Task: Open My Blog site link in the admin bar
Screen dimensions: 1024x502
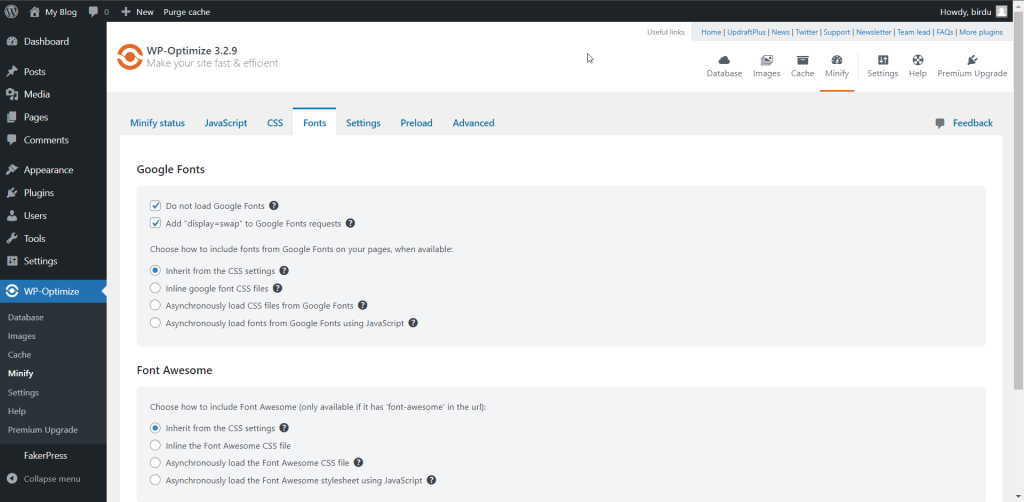Action: click(53, 11)
